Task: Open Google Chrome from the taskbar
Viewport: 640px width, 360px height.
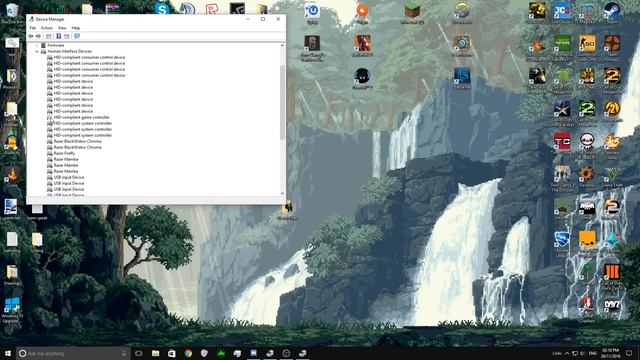Action: tap(188, 353)
